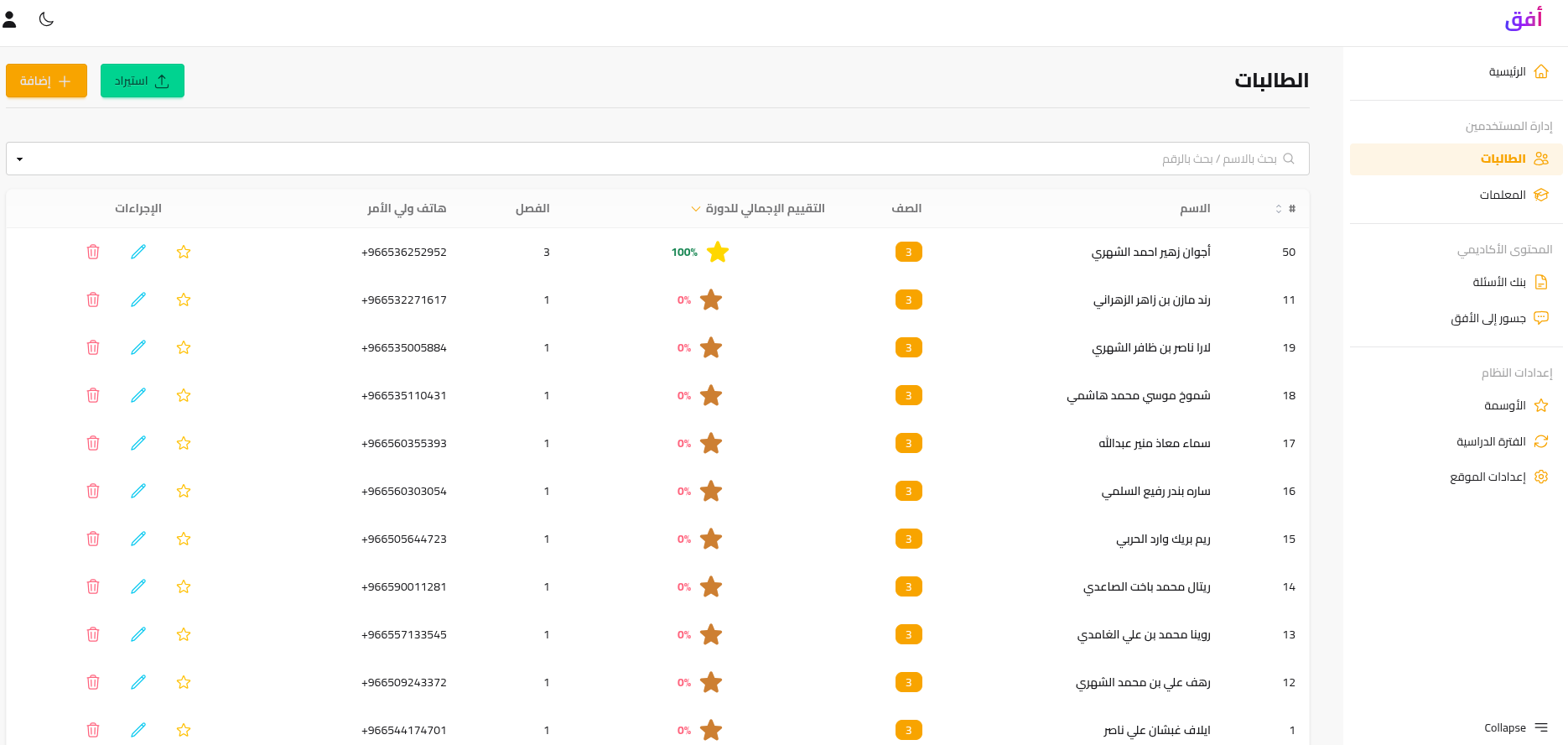Delete student ريتال محمد باخت الصاعدي

tap(93, 586)
